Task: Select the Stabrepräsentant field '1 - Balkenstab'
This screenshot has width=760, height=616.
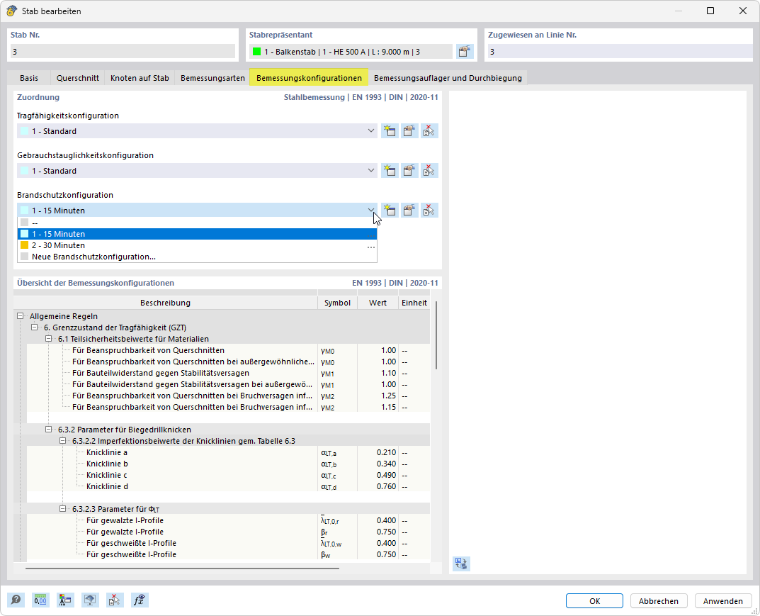Action: point(351,51)
